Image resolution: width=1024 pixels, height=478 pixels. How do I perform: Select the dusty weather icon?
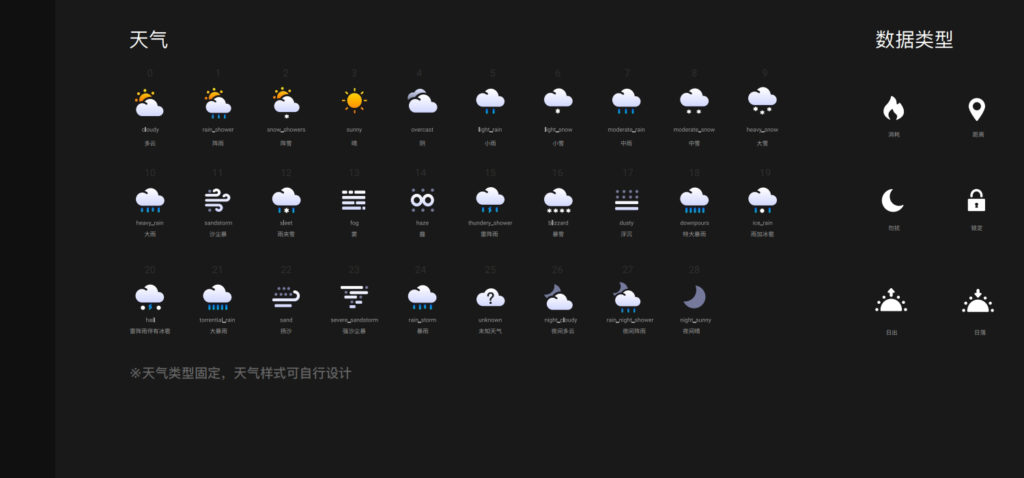coord(626,200)
